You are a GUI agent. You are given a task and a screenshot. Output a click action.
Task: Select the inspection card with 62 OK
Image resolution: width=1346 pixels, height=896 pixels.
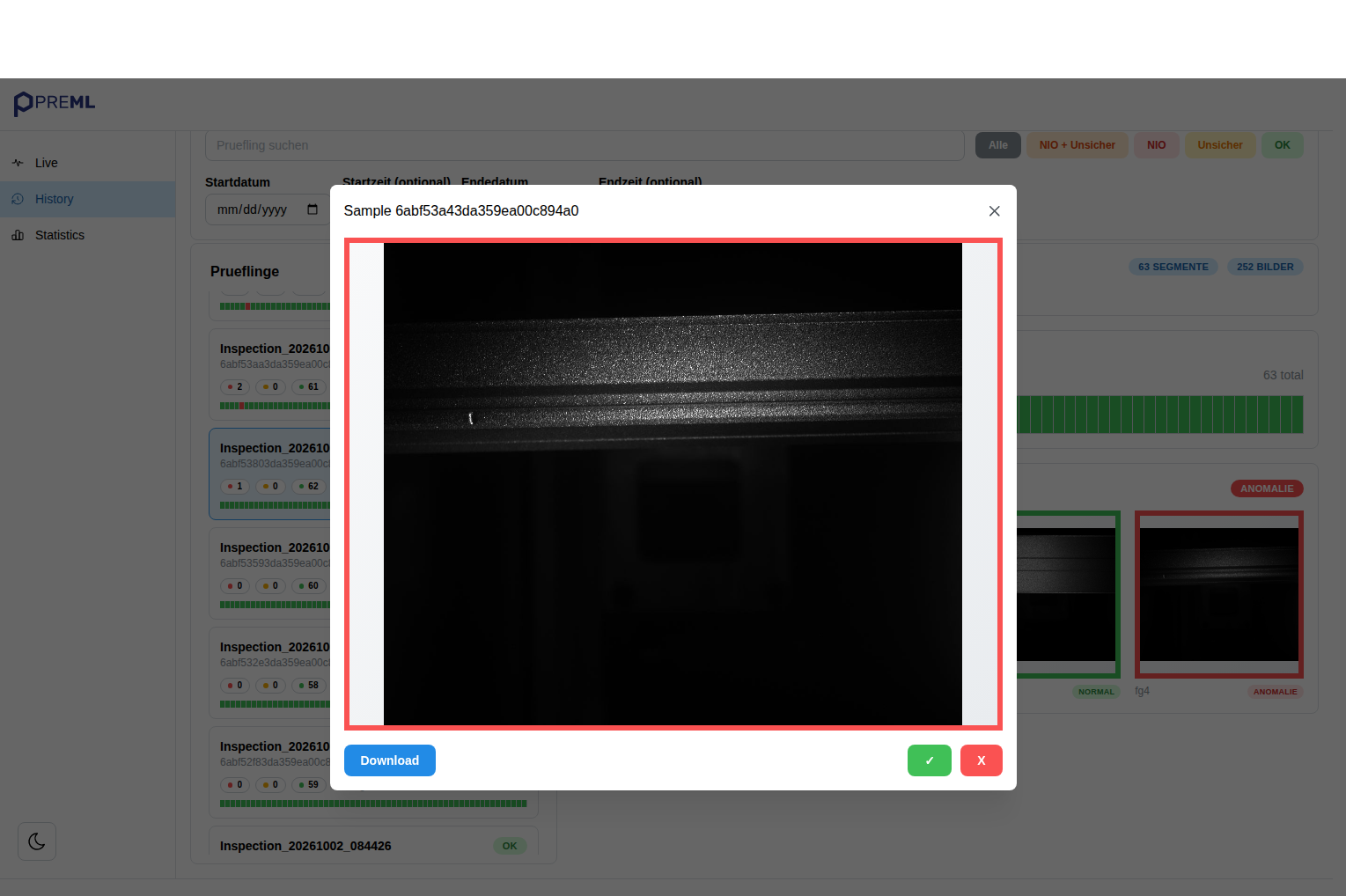(270, 474)
